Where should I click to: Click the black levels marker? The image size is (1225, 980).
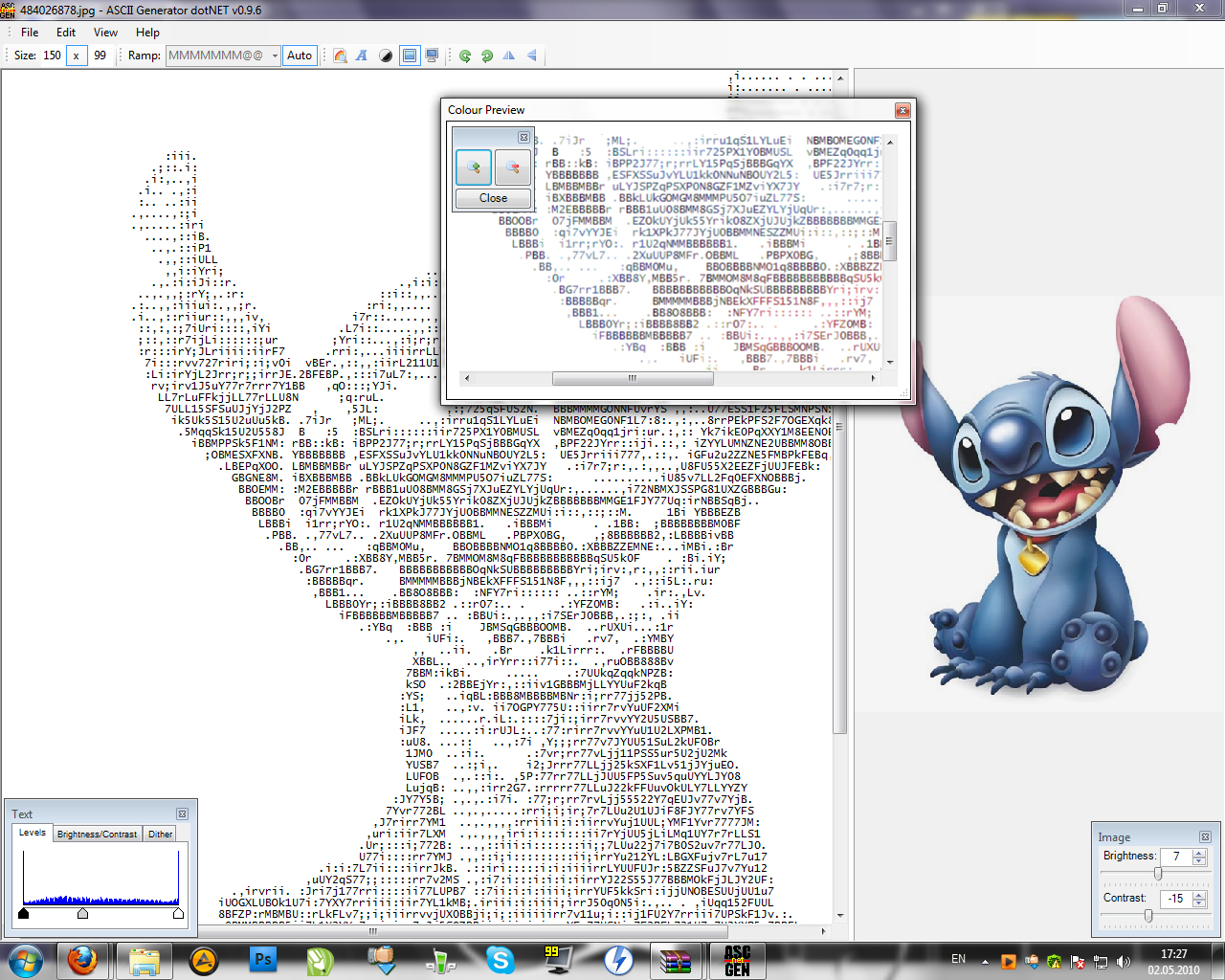click(x=24, y=913)
